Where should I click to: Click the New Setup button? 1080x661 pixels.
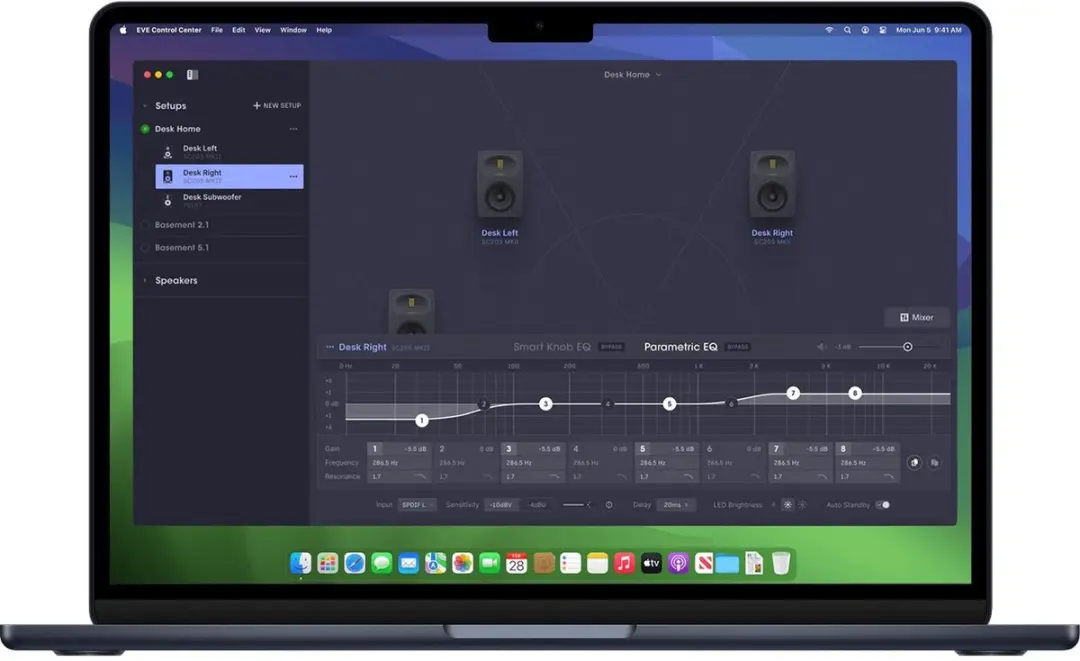tap(277, 105)
